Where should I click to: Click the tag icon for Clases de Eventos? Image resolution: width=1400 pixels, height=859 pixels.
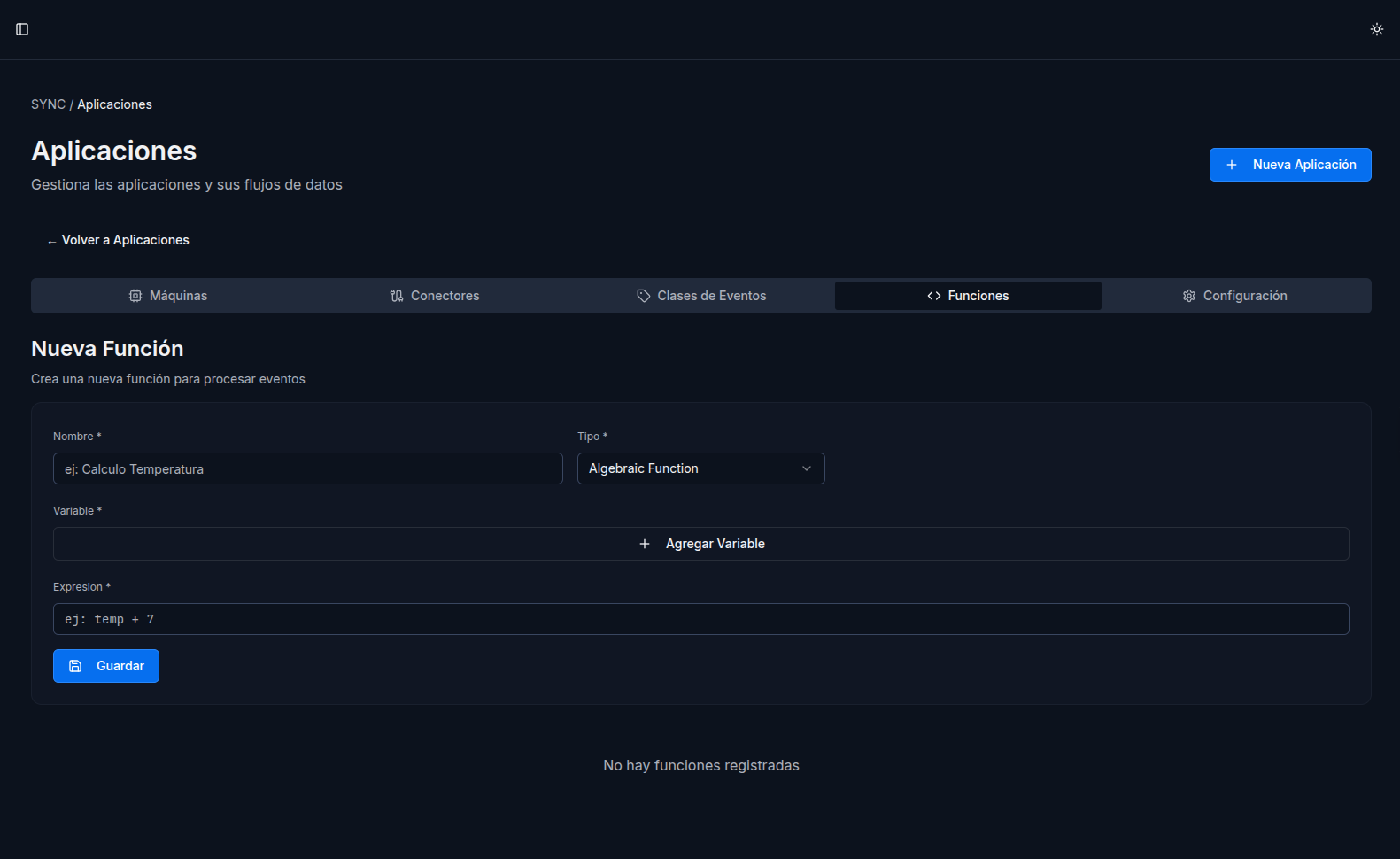pyautogui.click(x=644, y=296)
